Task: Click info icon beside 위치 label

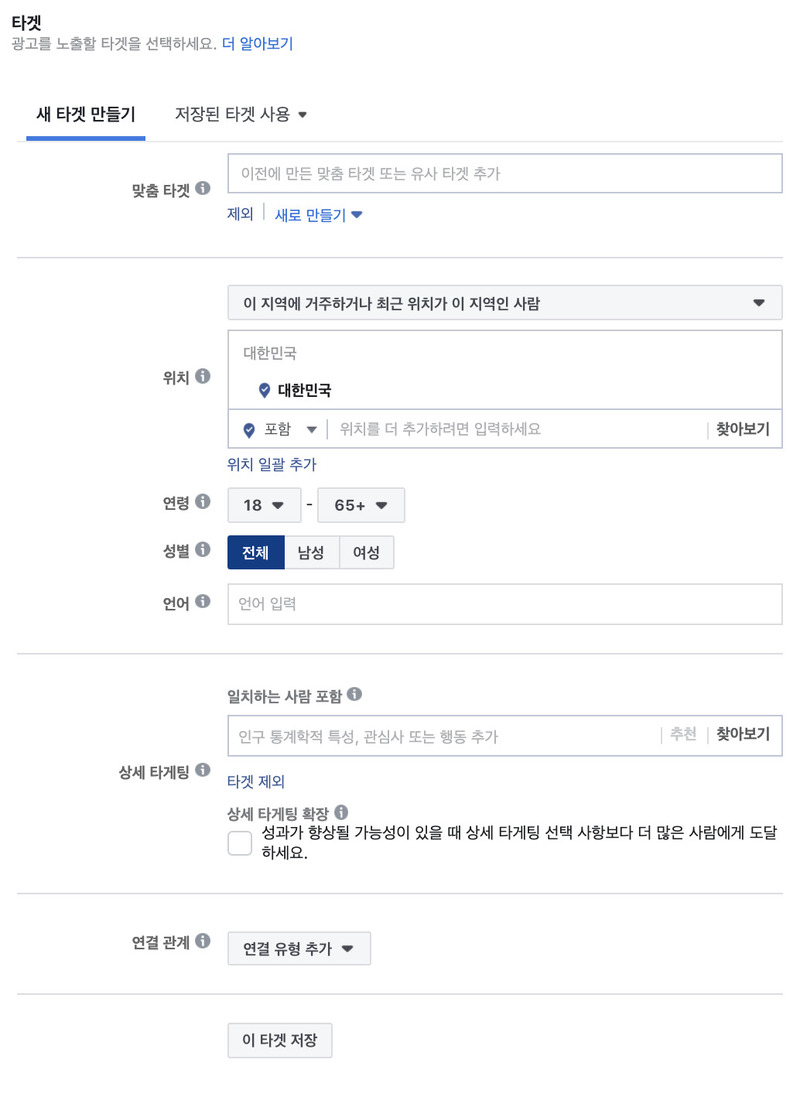Action: point(203,376)
